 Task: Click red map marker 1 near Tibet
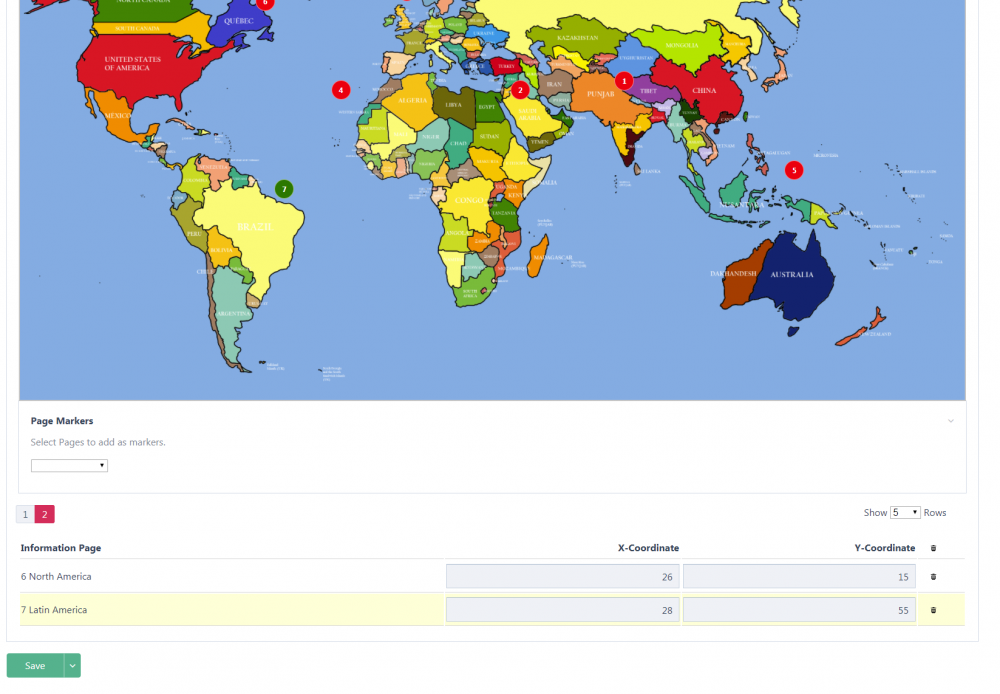624,80
